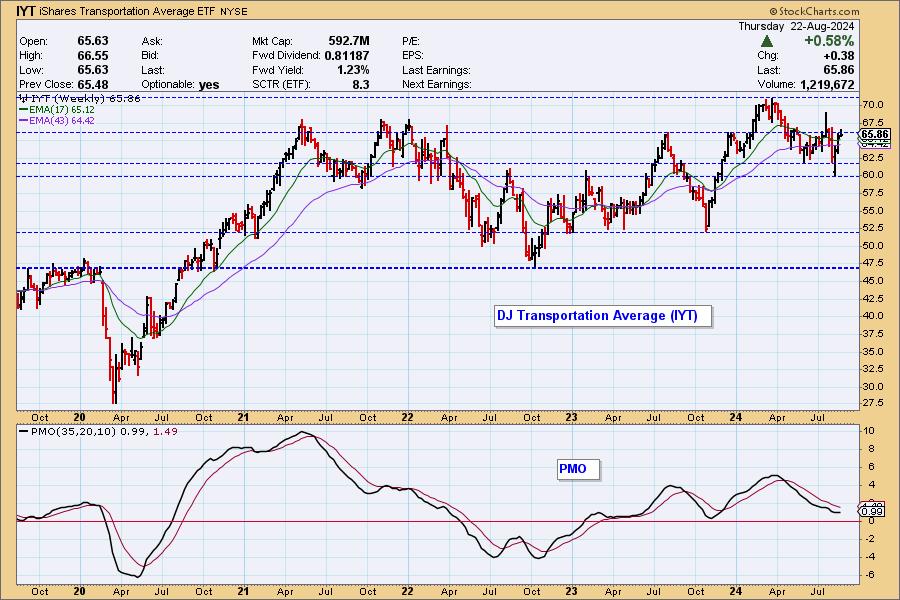Click the P/E label
Screen dimensions: 900x600
click(x=411, y=41)
